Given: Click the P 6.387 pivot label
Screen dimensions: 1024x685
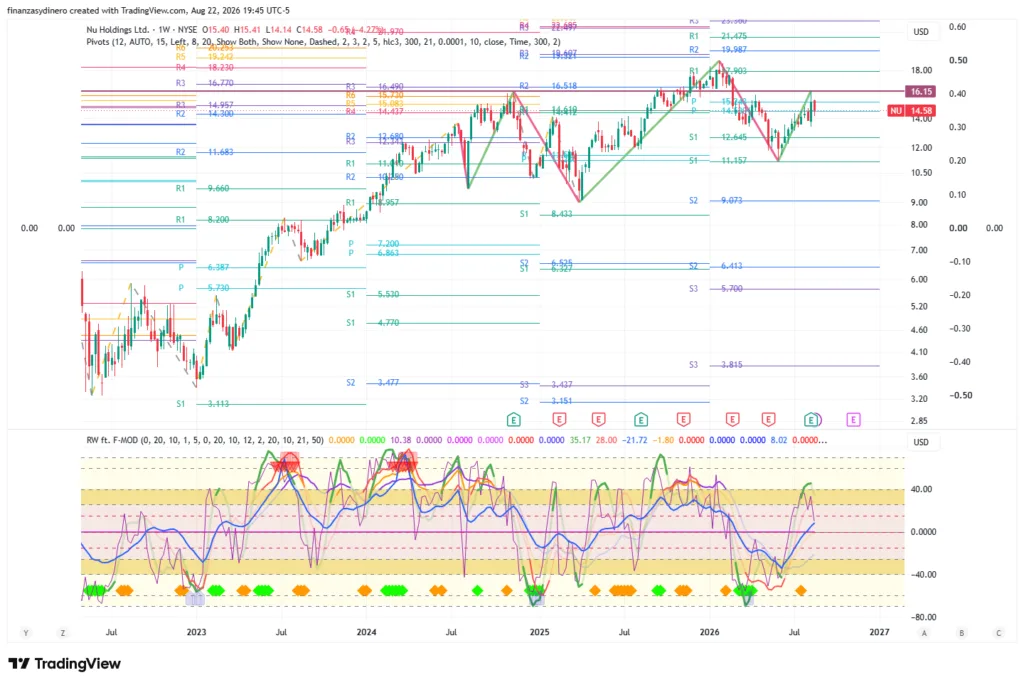Looking at the screenshot, I should 204,267.
